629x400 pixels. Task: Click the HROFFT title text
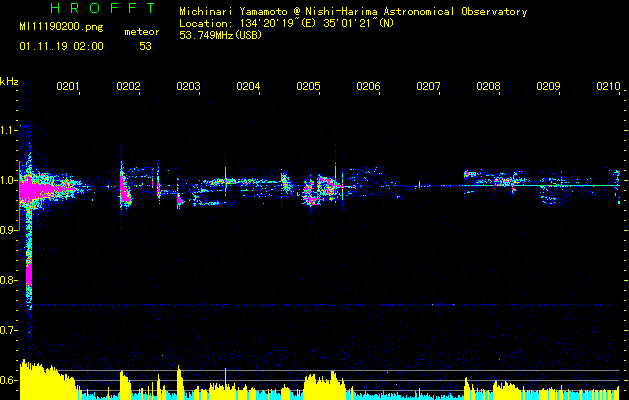103,8
